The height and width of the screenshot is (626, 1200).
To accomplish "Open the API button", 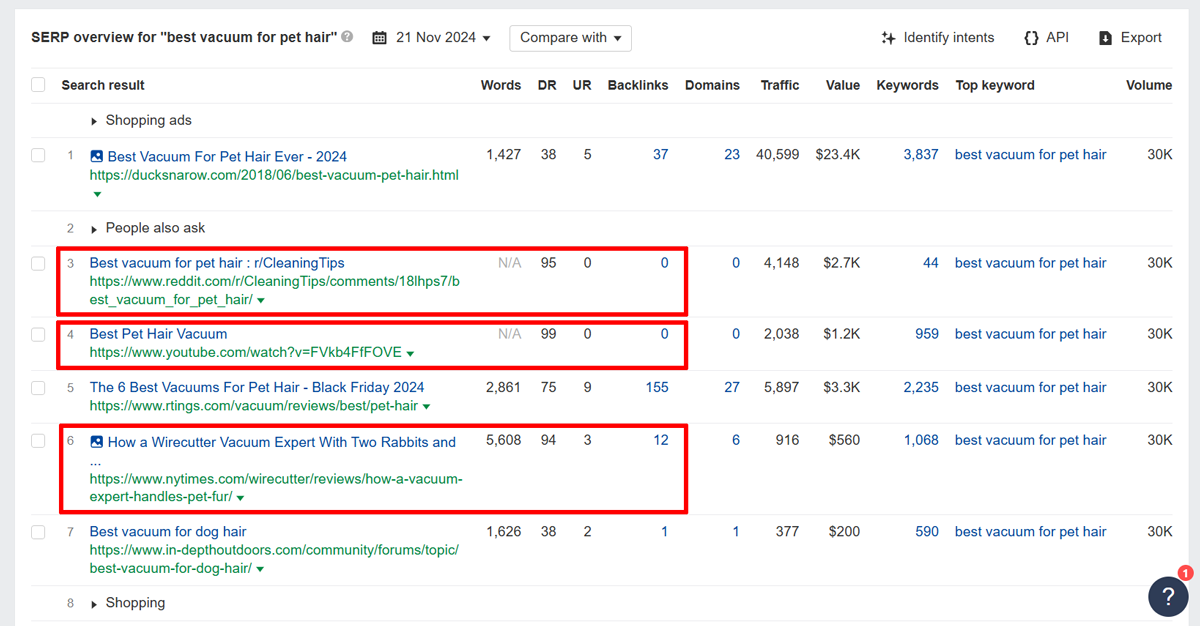I will tap(1046, 38).
